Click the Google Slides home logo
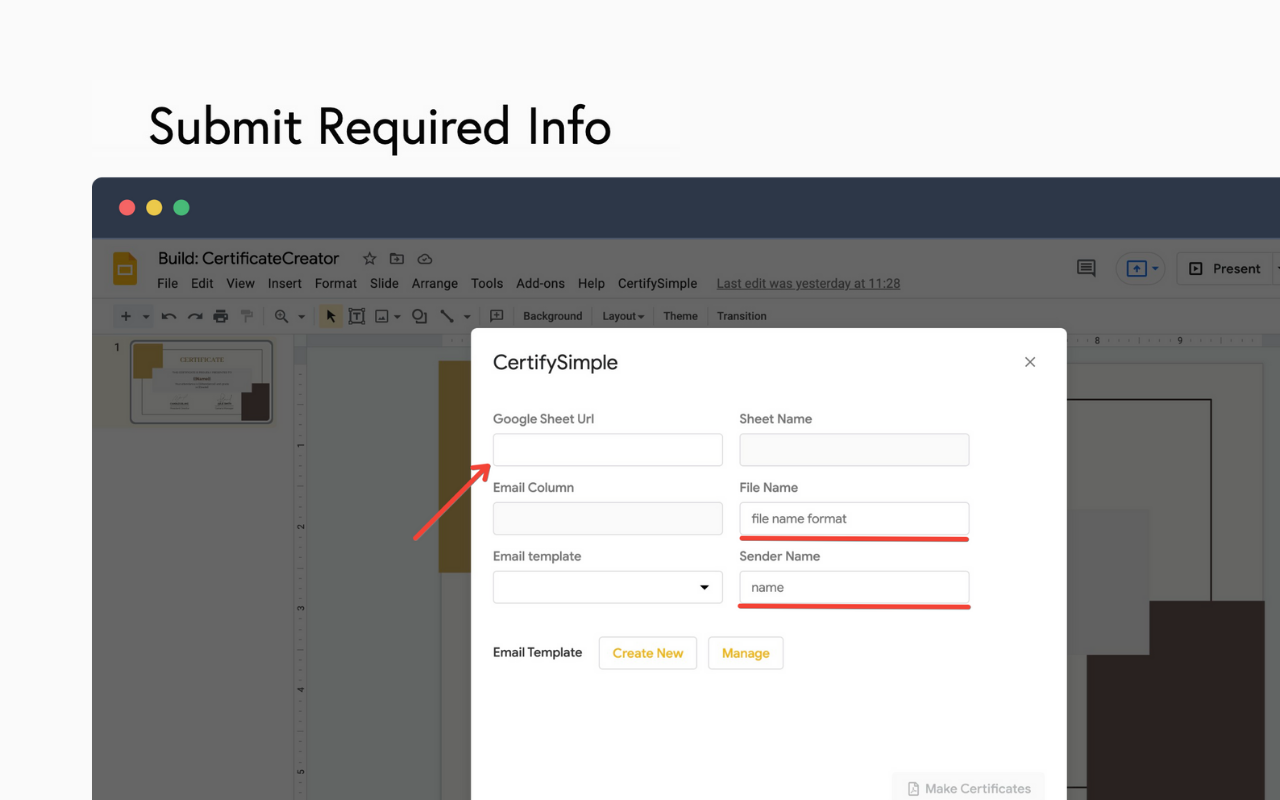This screenshot has width=1280, height=800. 125,269
